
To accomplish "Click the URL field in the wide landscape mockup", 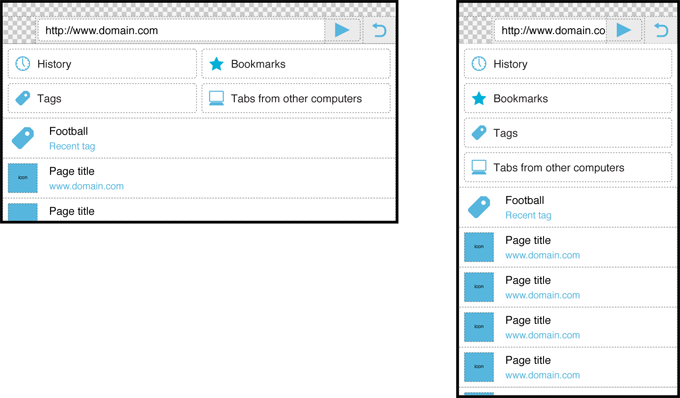I will tap(181, 30).
